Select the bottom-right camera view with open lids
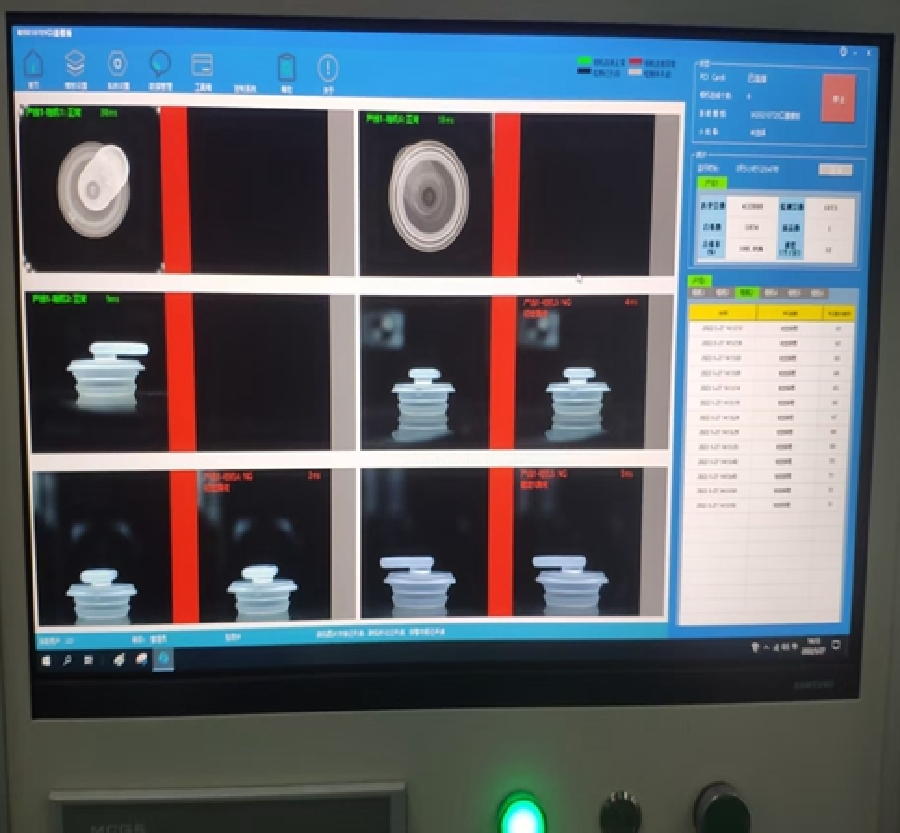Screen dimensions: 900x833 [514, 543]
